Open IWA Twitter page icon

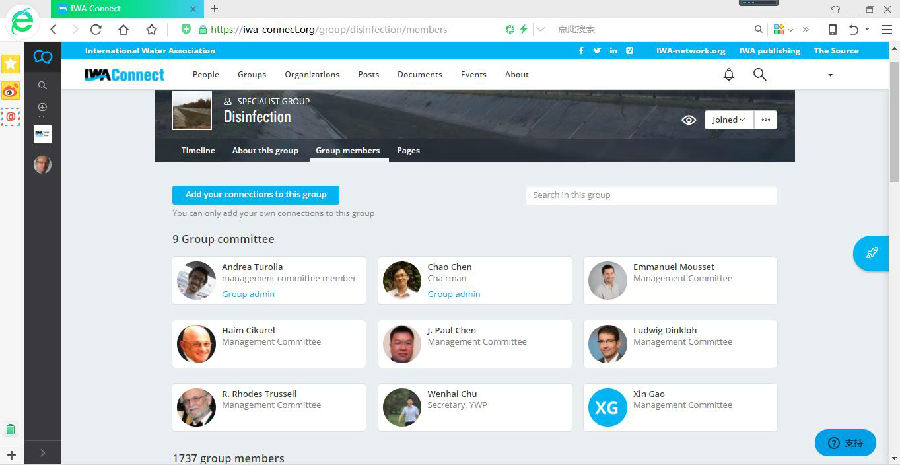pos(597,50)
